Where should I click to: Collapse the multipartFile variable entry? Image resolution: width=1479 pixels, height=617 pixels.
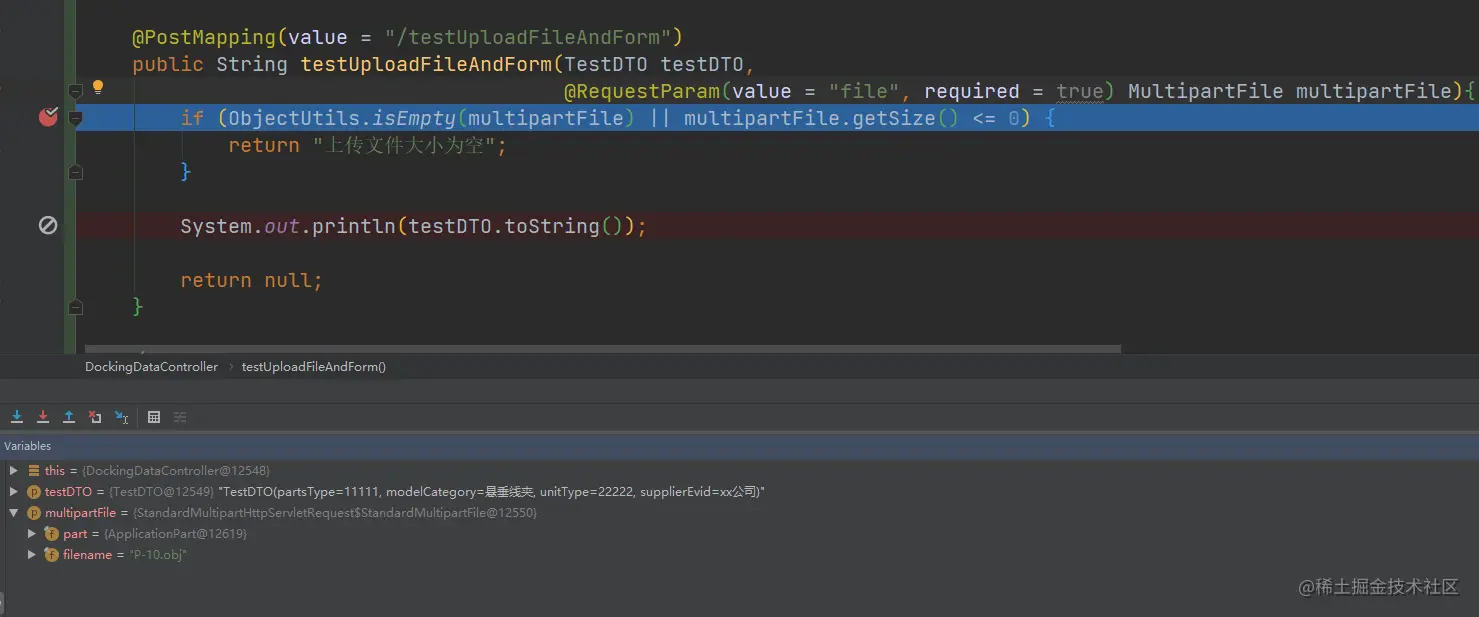[x=13, y=512]
